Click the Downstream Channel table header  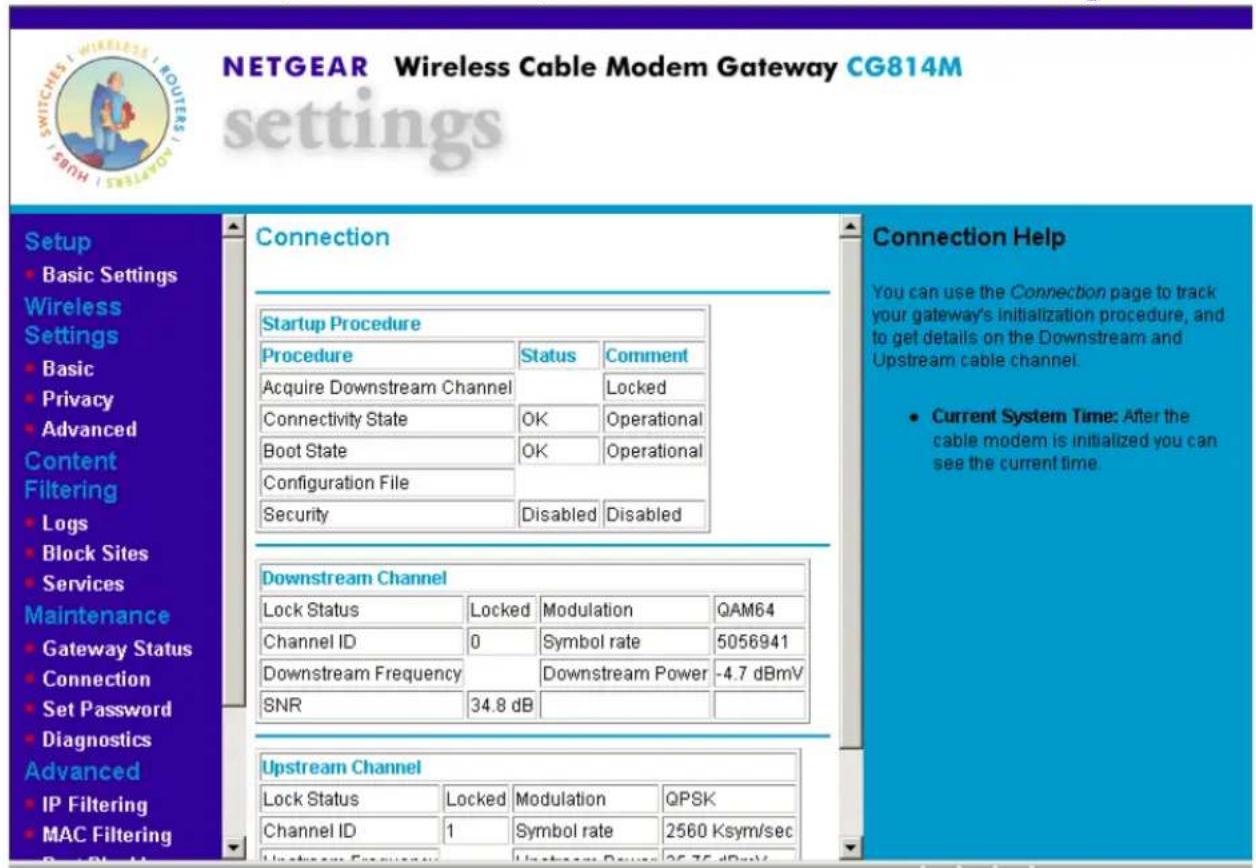click(x=532, y=578)
